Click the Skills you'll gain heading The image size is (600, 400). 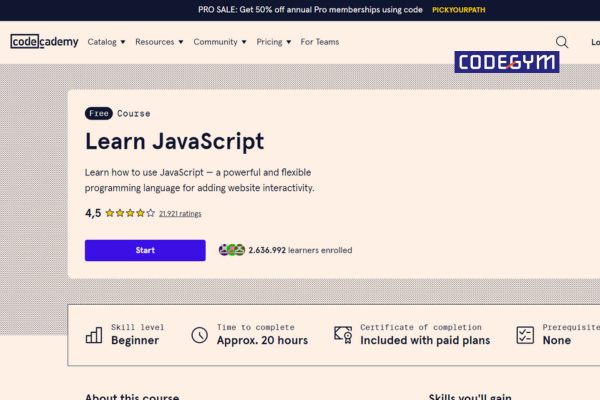470,397
